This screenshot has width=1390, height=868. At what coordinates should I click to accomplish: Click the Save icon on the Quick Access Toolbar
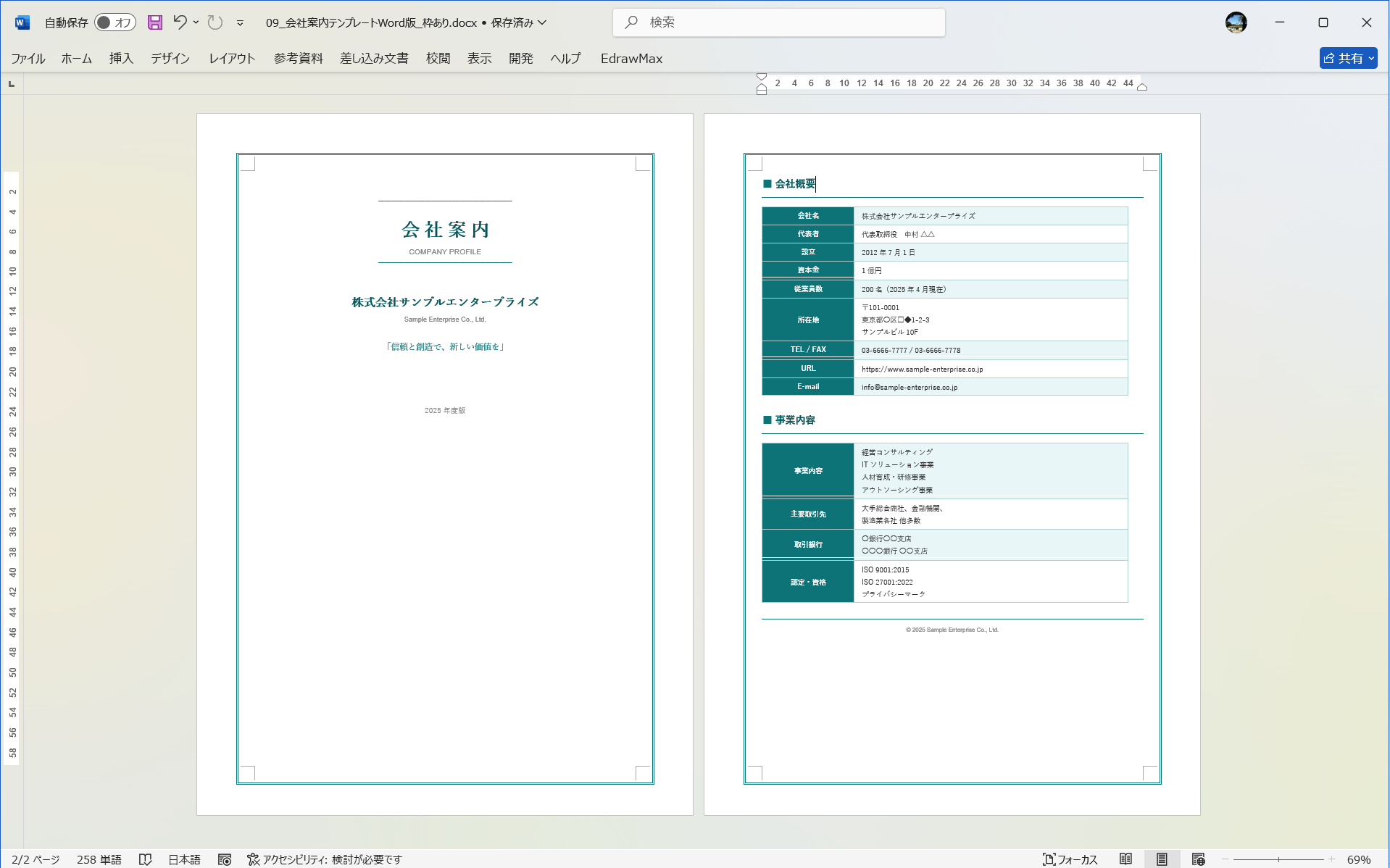pos(154,22)
